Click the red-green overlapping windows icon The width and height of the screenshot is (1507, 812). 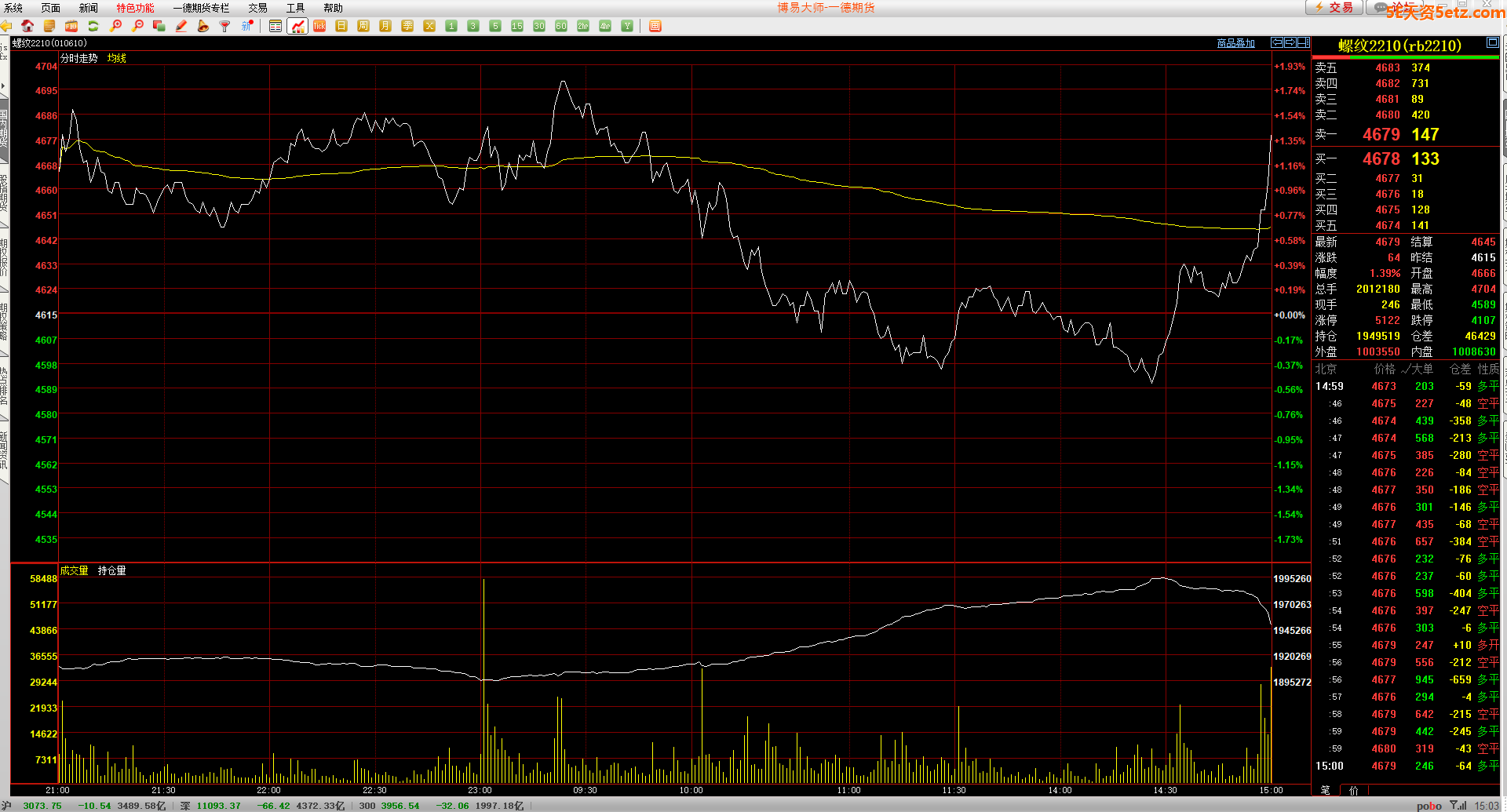(159, 26)
